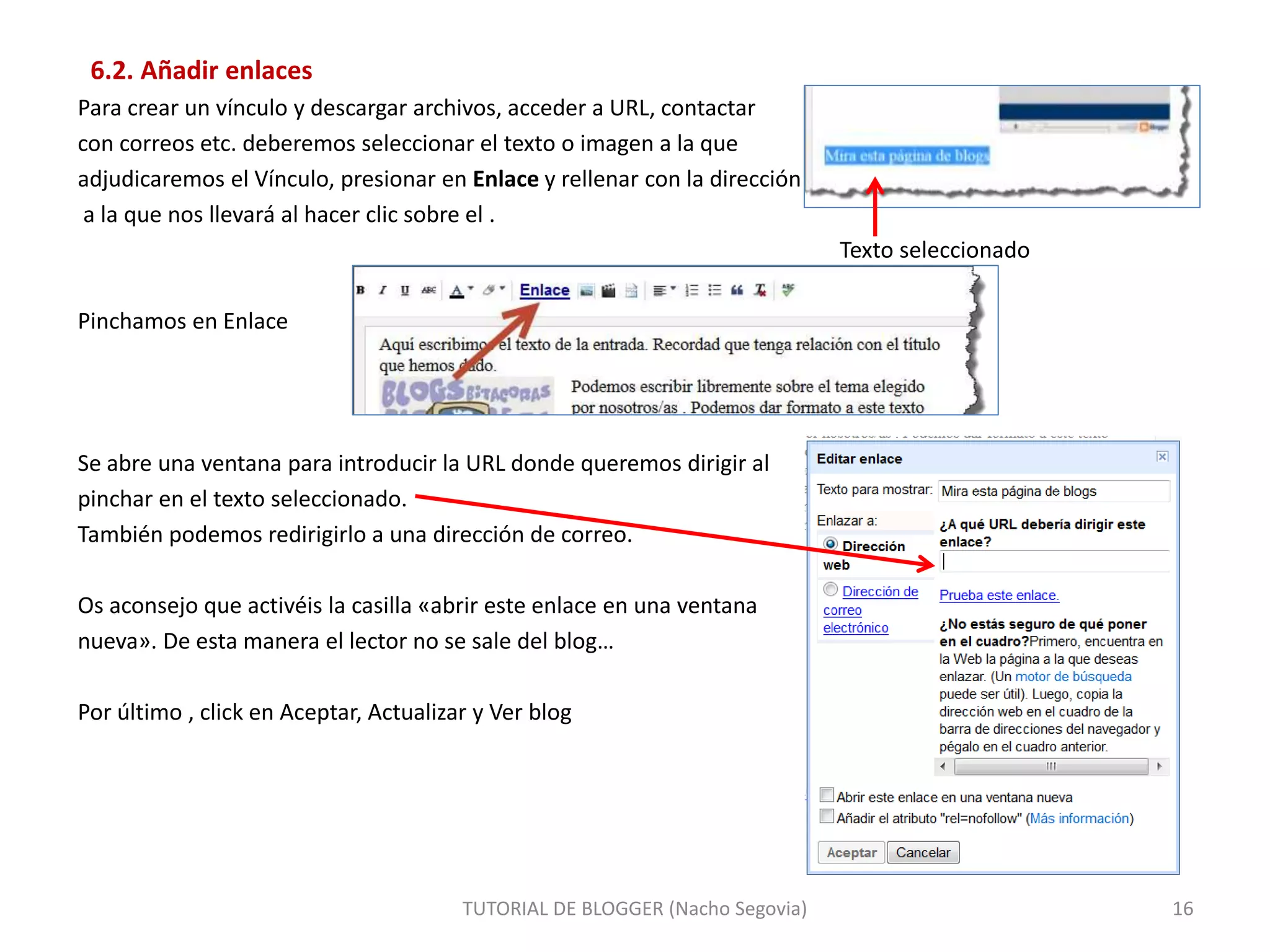Click the highlighter background color icon
Image resolution: width=1270 pixels, height=952 pixels.
point(489,289)
